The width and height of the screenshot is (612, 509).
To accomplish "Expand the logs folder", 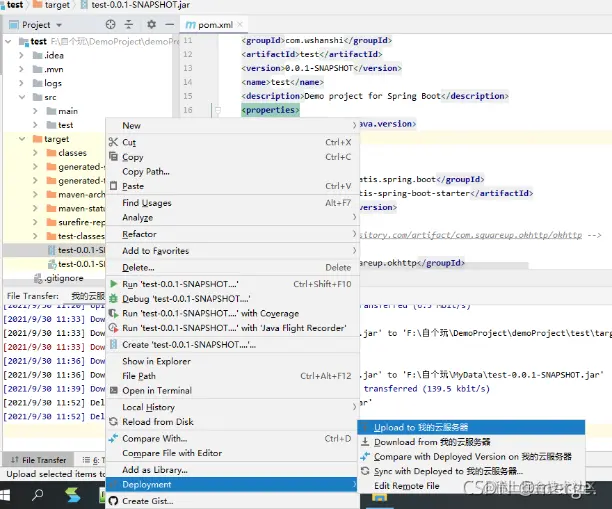I will [x=21, y=83].
